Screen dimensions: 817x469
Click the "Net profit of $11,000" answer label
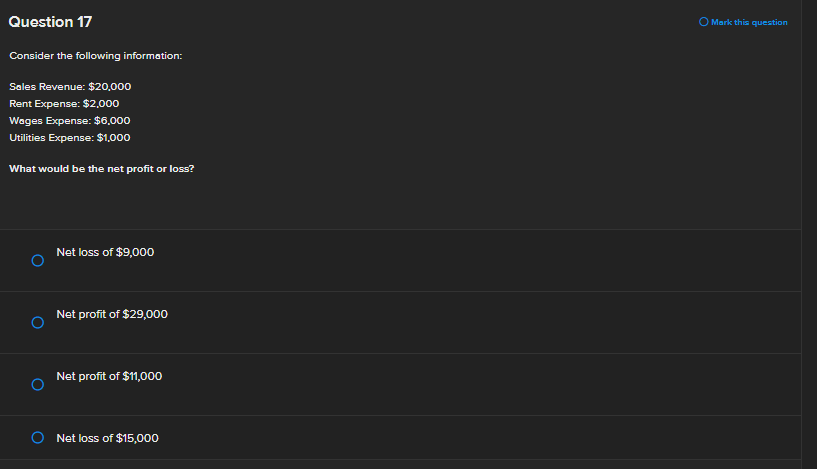[109, 376]
